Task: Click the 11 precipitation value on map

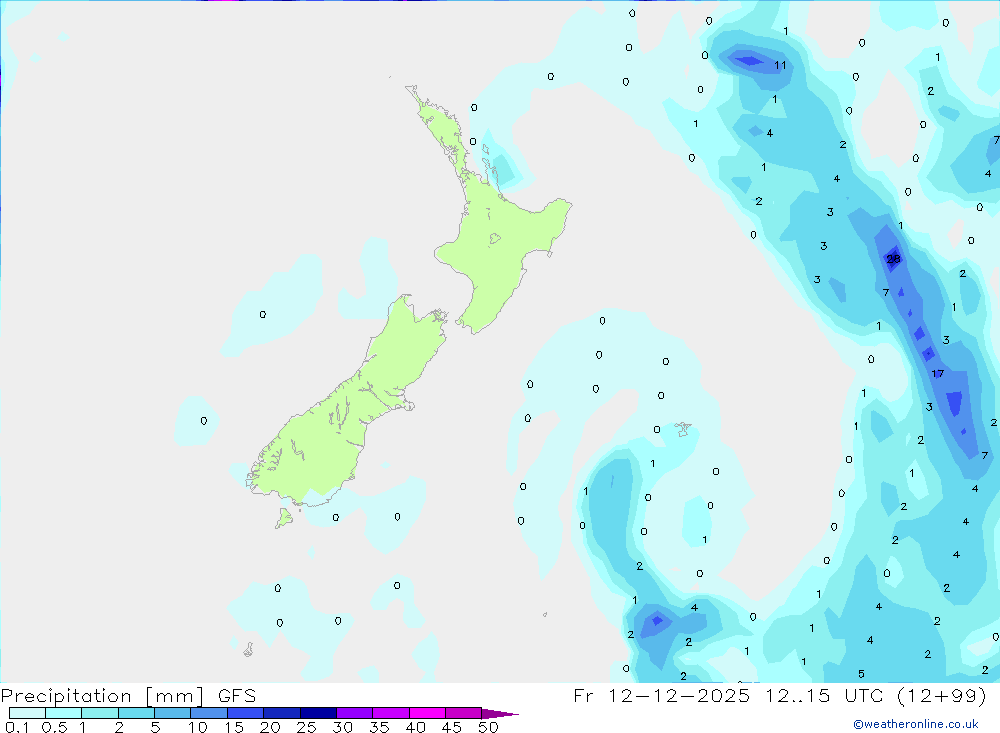Action: tap(781, 65)
